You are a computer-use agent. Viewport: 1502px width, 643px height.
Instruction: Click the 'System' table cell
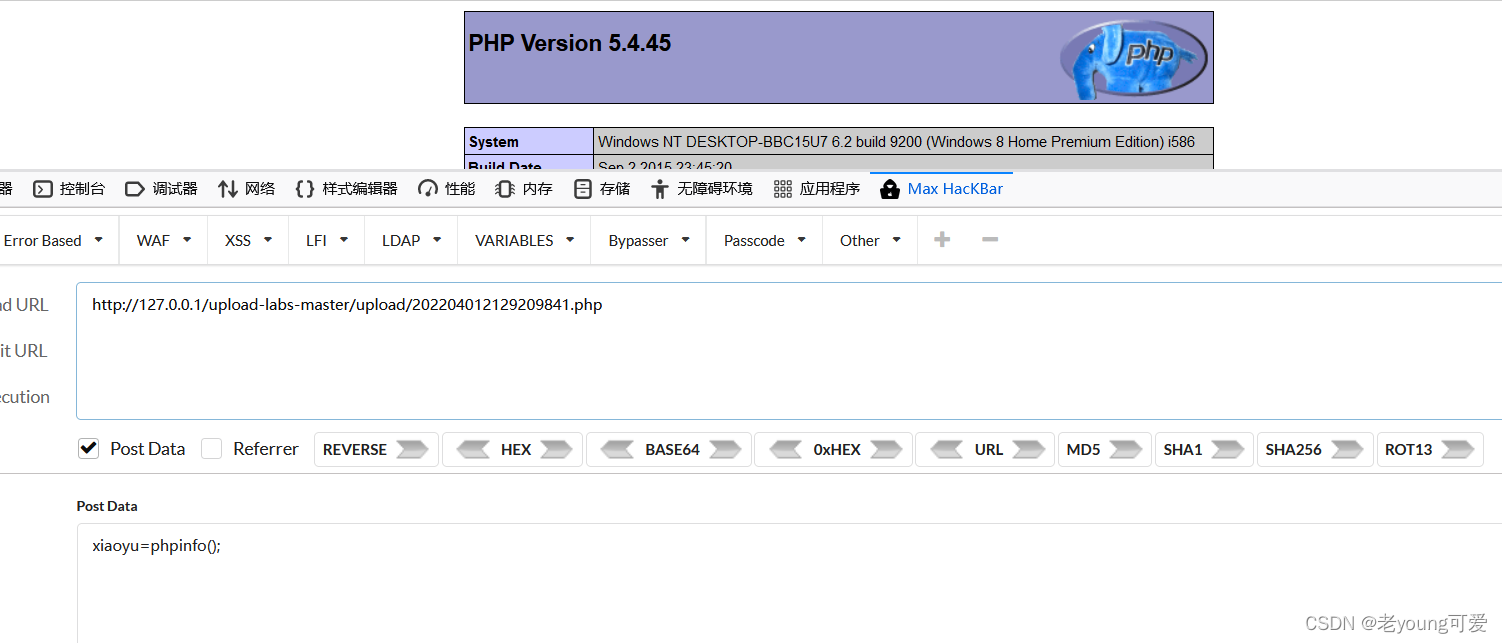pos(529,141)
